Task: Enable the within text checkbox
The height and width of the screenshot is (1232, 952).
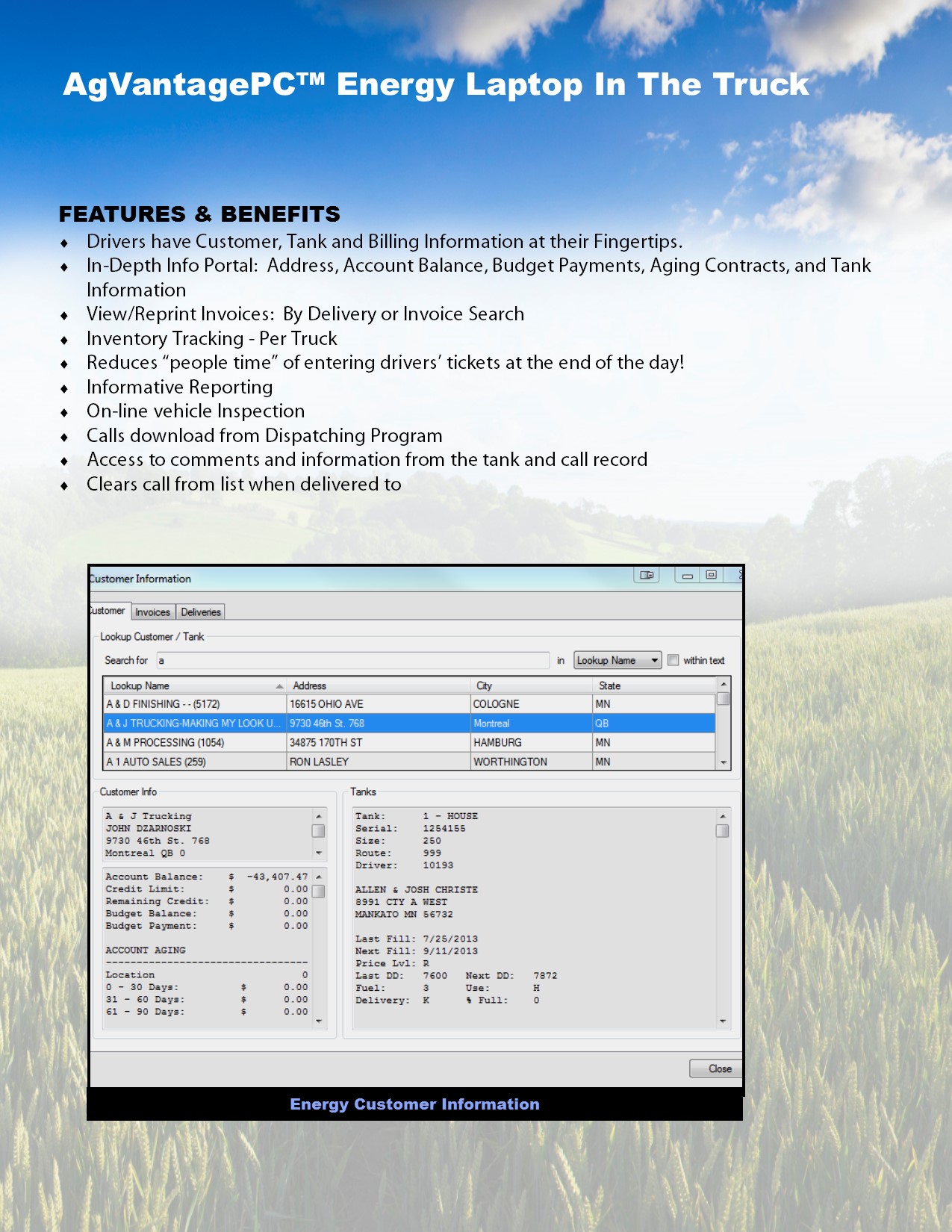Action: 673,660
